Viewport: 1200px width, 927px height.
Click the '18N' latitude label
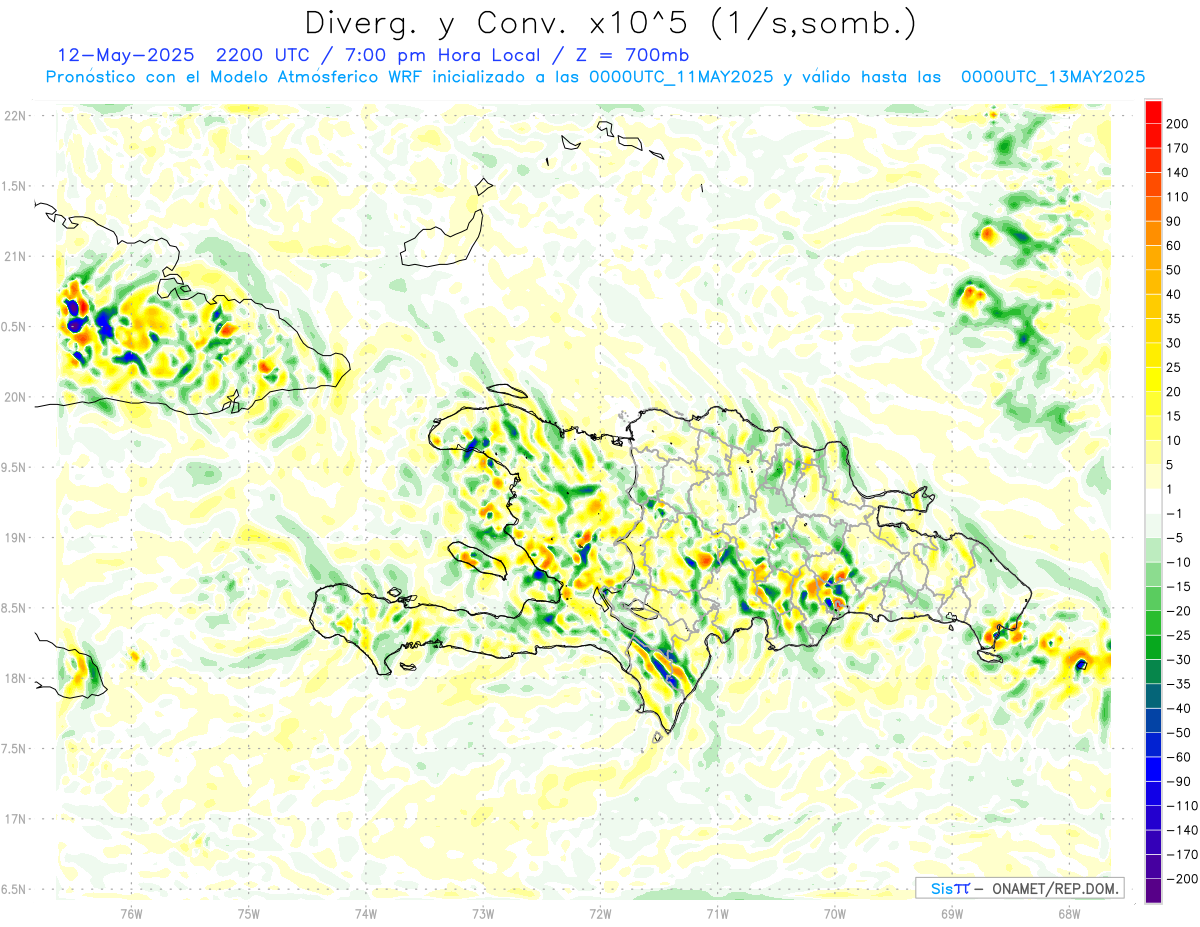click(x=15, y=678)
